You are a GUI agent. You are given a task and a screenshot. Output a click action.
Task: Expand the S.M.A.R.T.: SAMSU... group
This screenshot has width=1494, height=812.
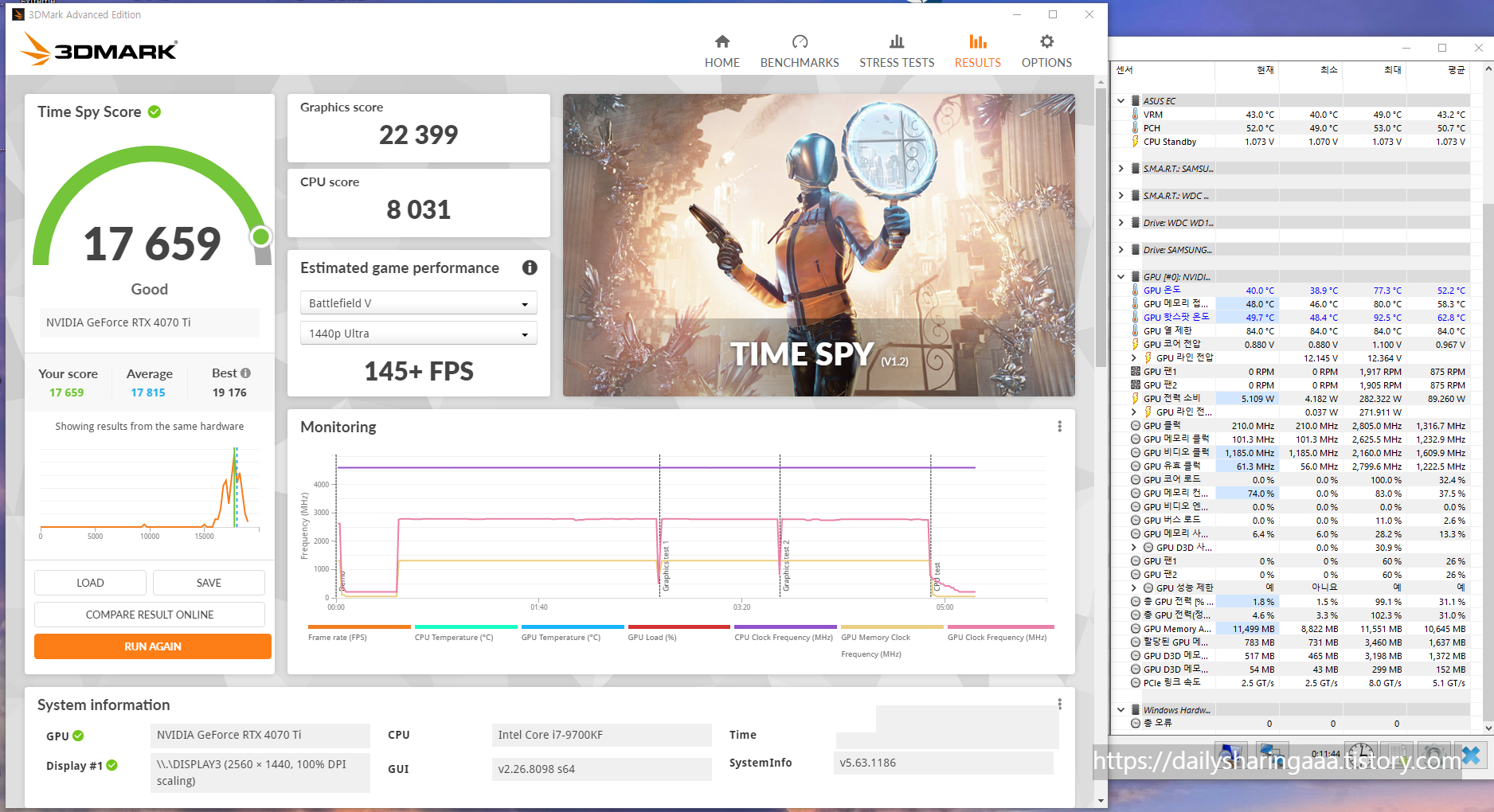[1121, 169]
